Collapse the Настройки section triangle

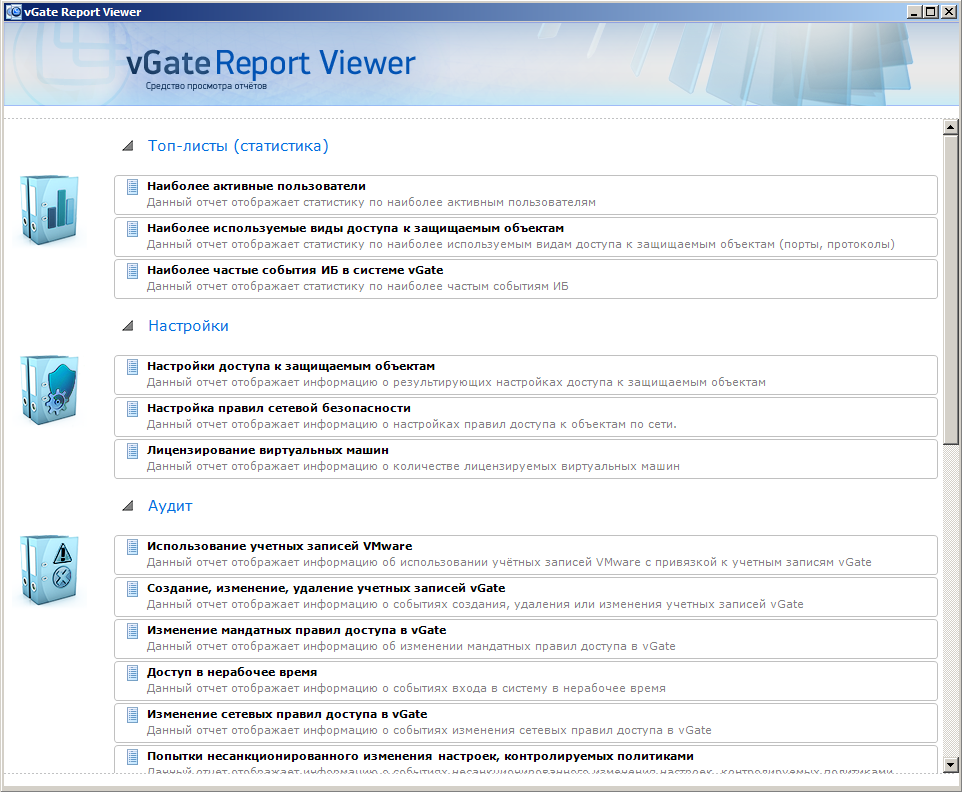(x=128, y=326)
